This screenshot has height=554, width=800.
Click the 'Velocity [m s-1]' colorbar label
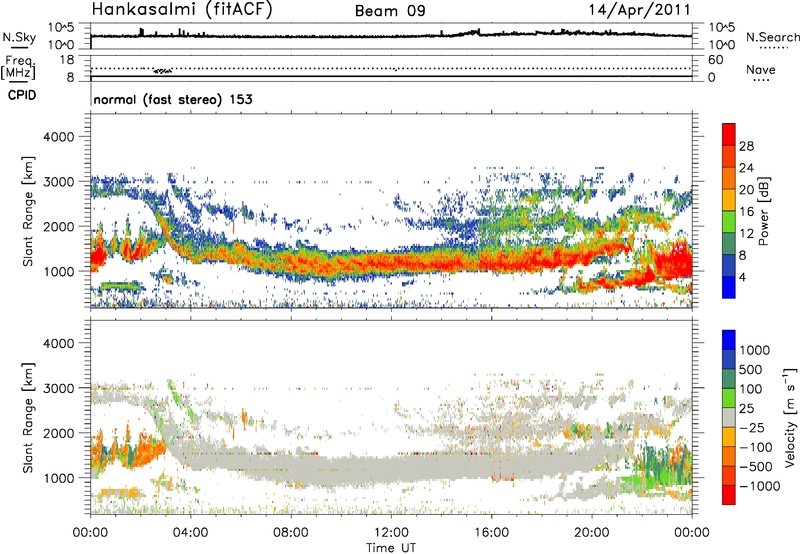pyautogui.click(x=790, y=416)
